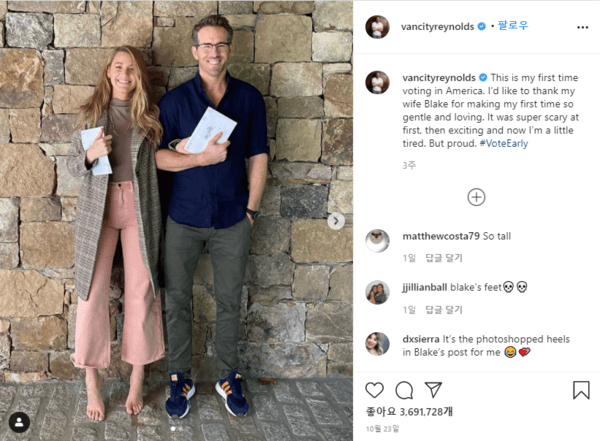This screenshot has height=441, width=600.
Task: Like the post with heart icon
Action: (374, 390)
